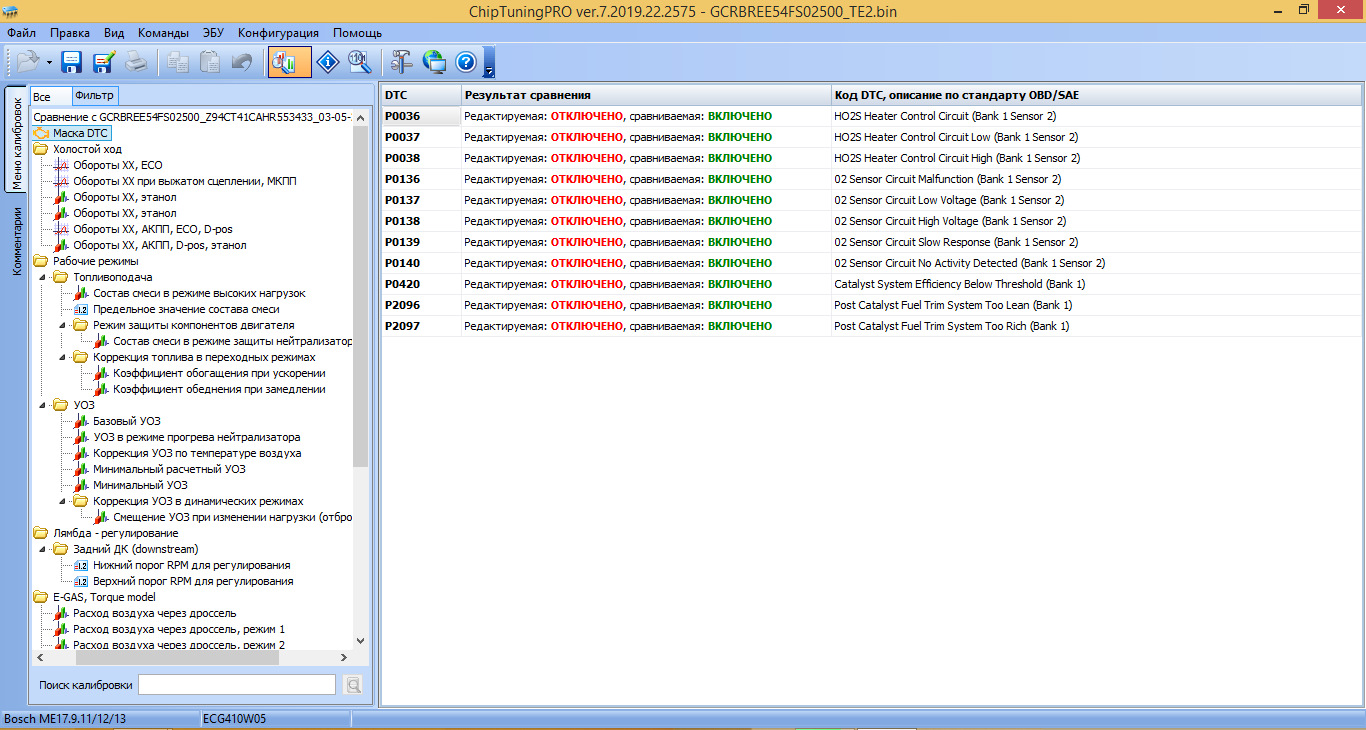Click the blue question mark help icon
Screen dimensions: 1366x730
pyautogui.click(x=466, y=62)
